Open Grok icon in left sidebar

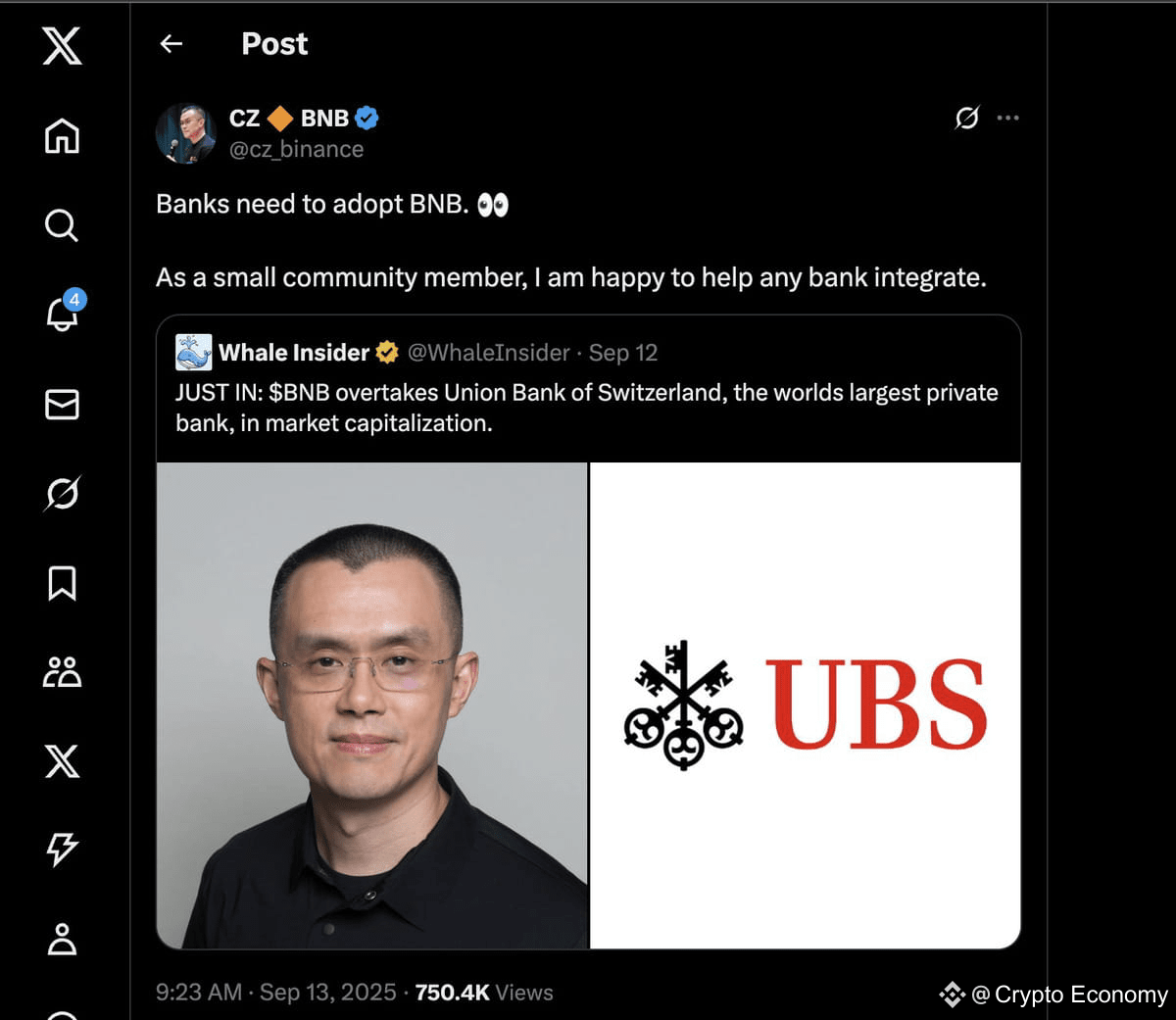[x=62, y=493]
